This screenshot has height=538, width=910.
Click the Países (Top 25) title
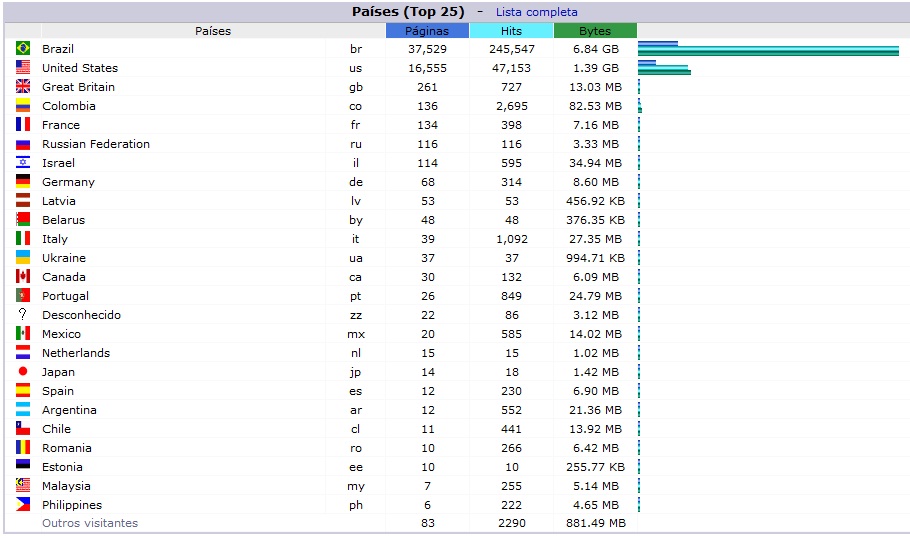[x=408, y=12]
